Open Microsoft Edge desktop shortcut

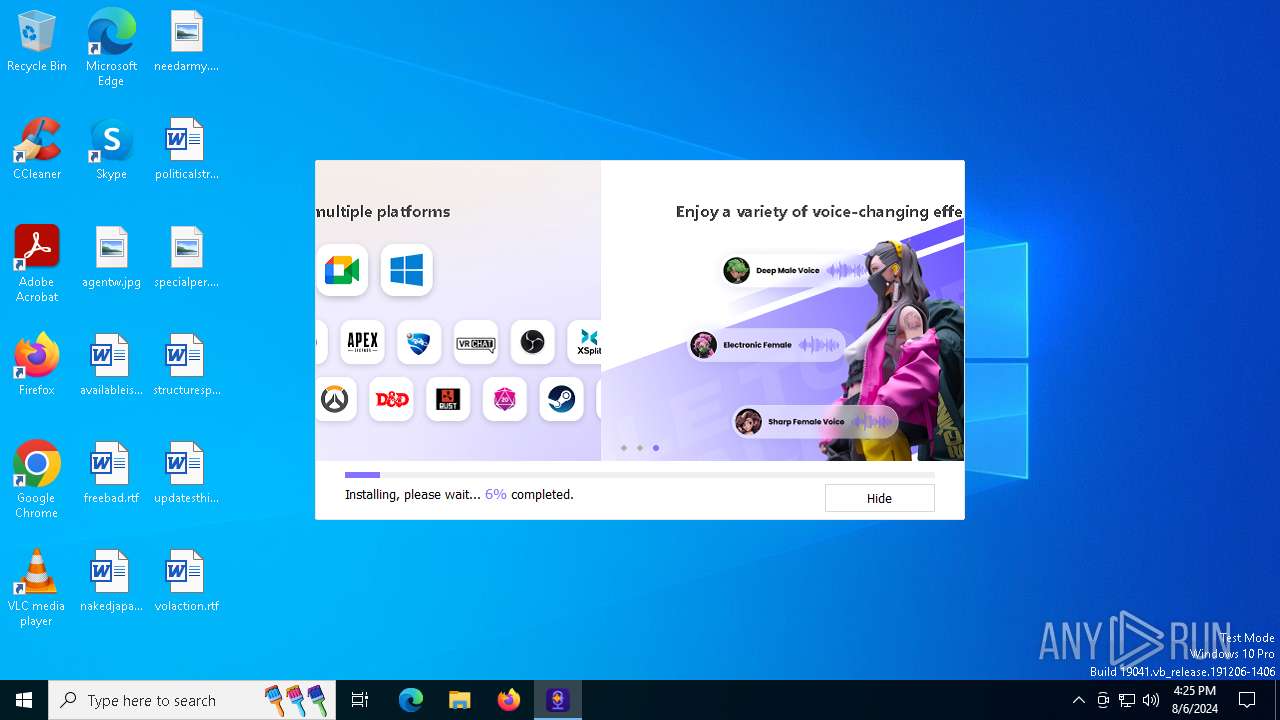(111, 48)
